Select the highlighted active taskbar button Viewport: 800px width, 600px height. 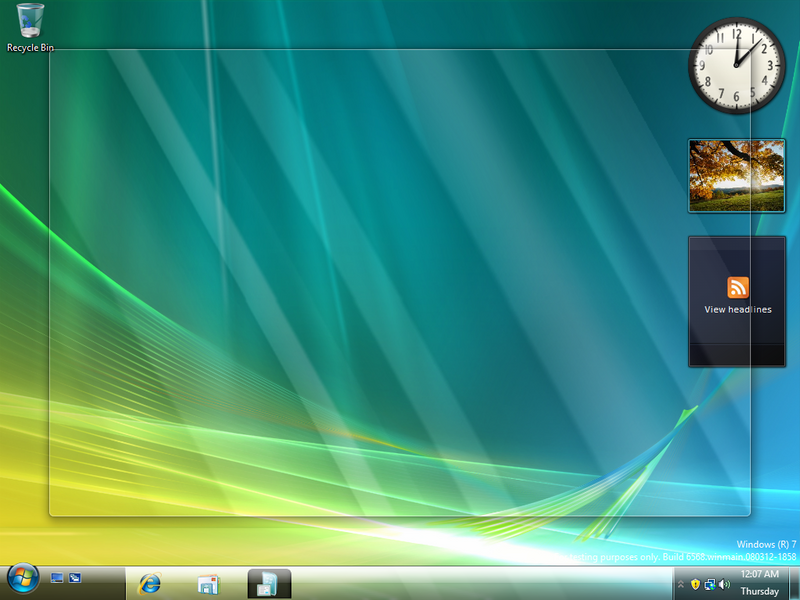(269, 584)
